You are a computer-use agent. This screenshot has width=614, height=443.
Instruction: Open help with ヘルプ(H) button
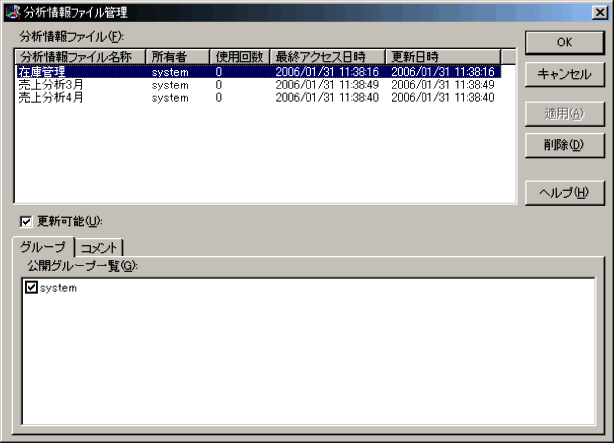click(564, 193)
